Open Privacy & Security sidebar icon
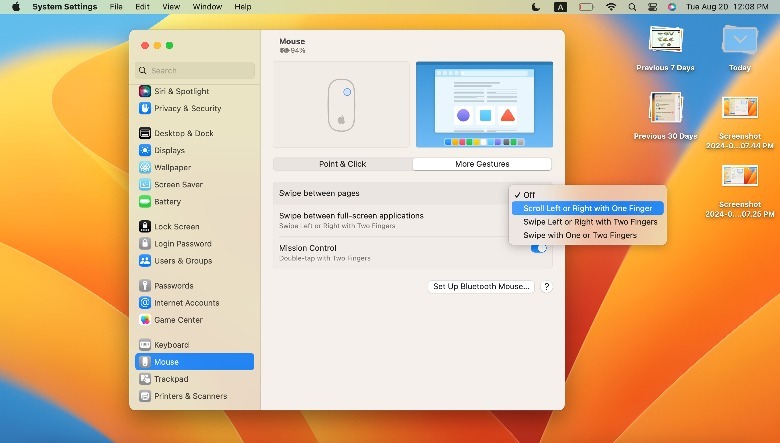 pos(145,108)
